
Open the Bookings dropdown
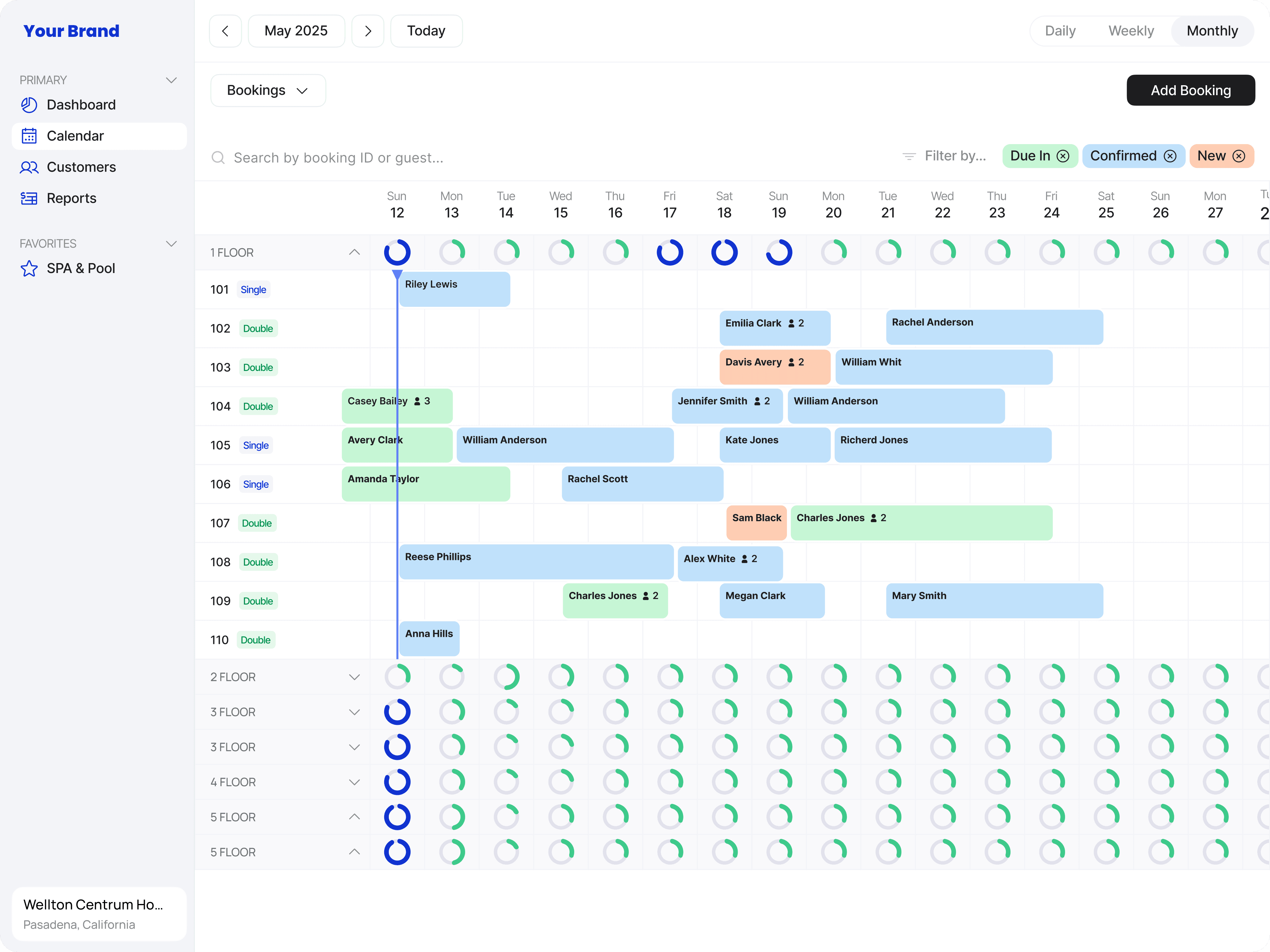click(x=268, y=91)
